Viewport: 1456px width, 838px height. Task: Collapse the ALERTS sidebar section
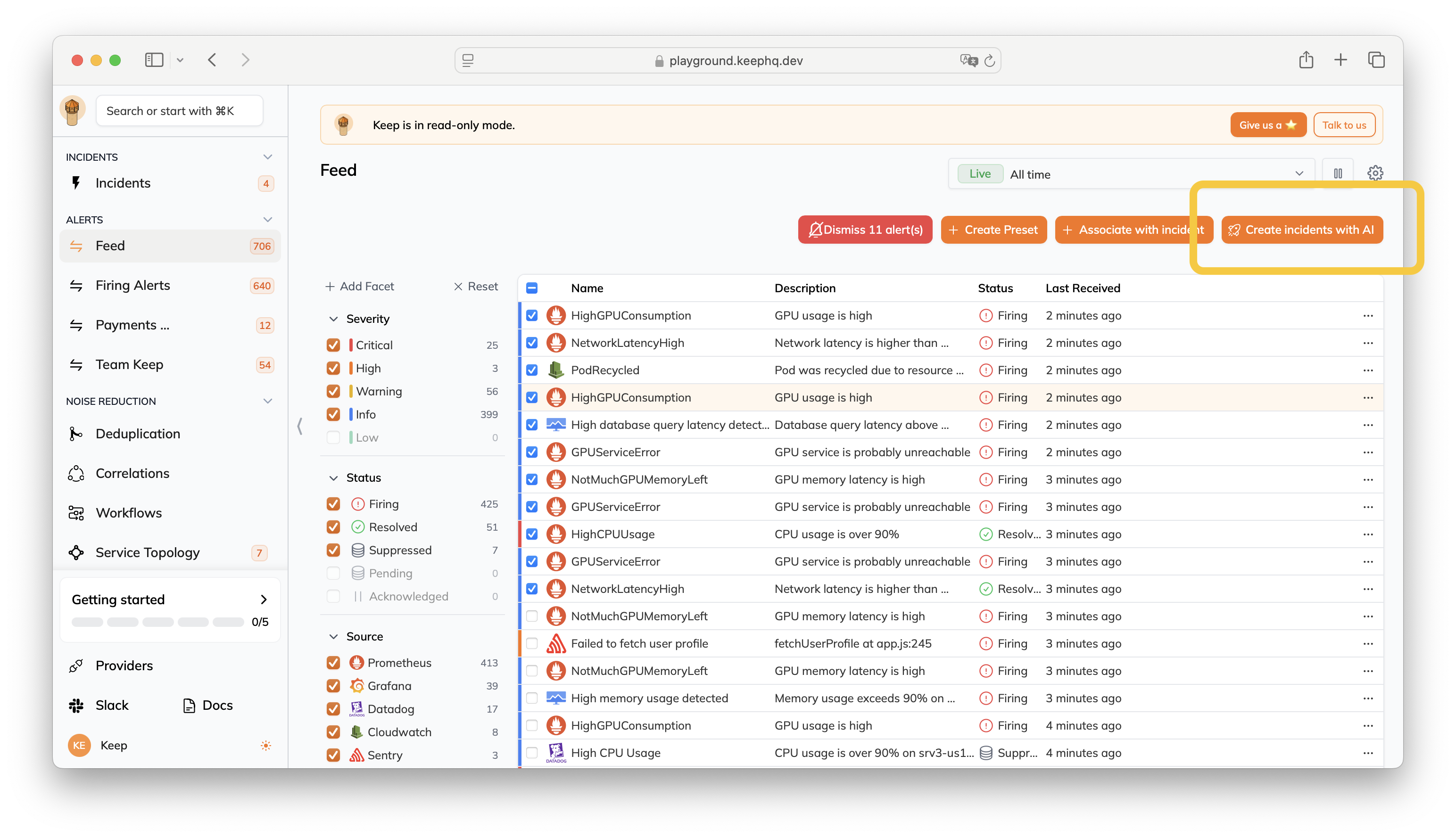pos(267,220)
